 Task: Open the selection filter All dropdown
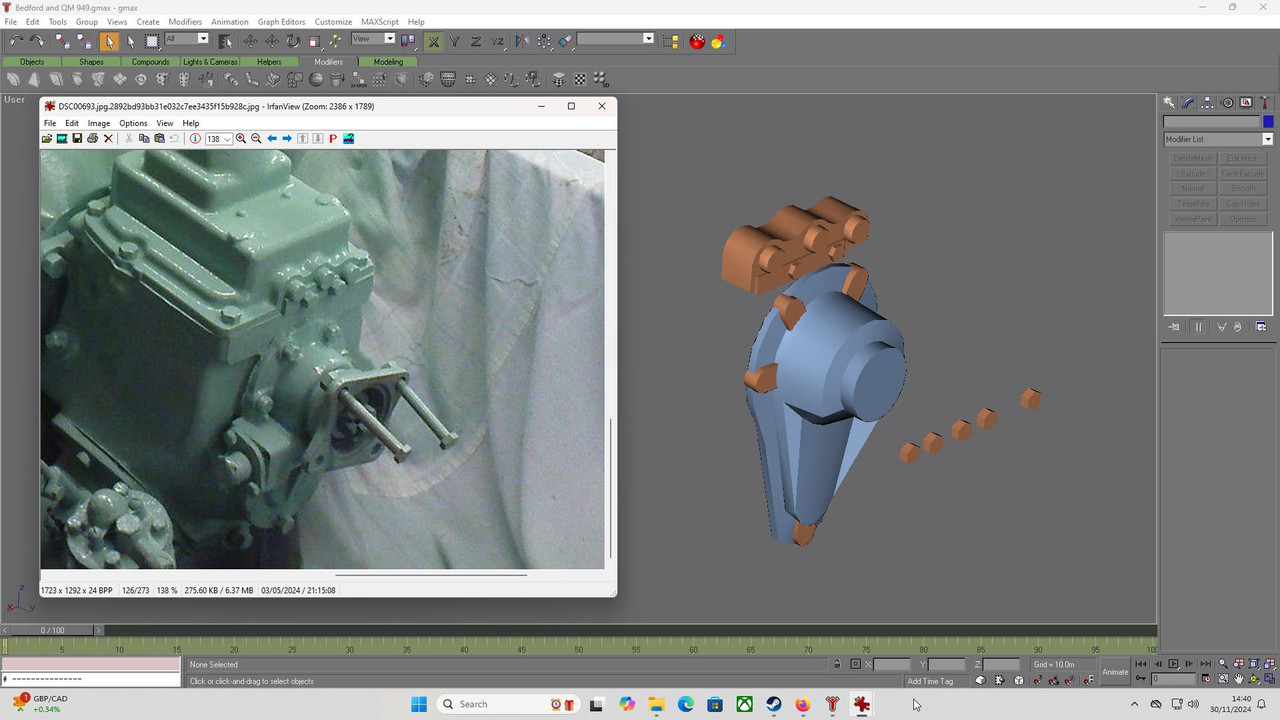click(x=186, y=39)
